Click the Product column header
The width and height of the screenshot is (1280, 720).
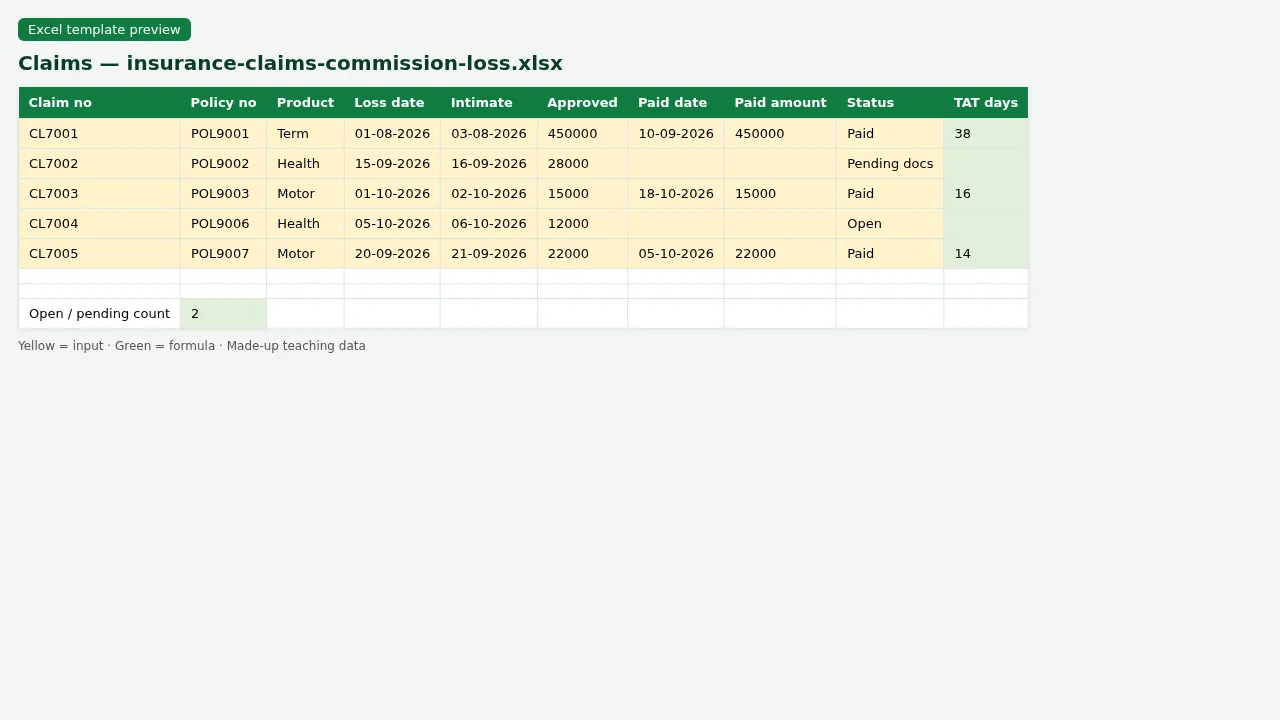[x=305, y=103]
